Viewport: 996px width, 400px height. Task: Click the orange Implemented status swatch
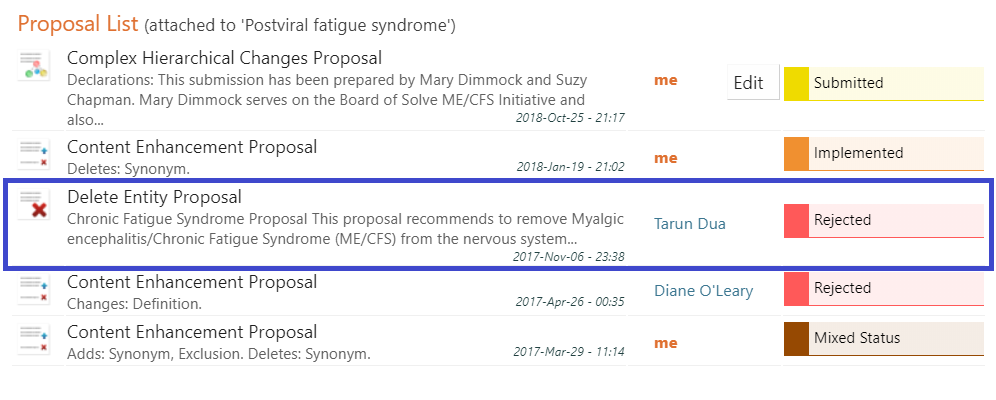[796, 153]
